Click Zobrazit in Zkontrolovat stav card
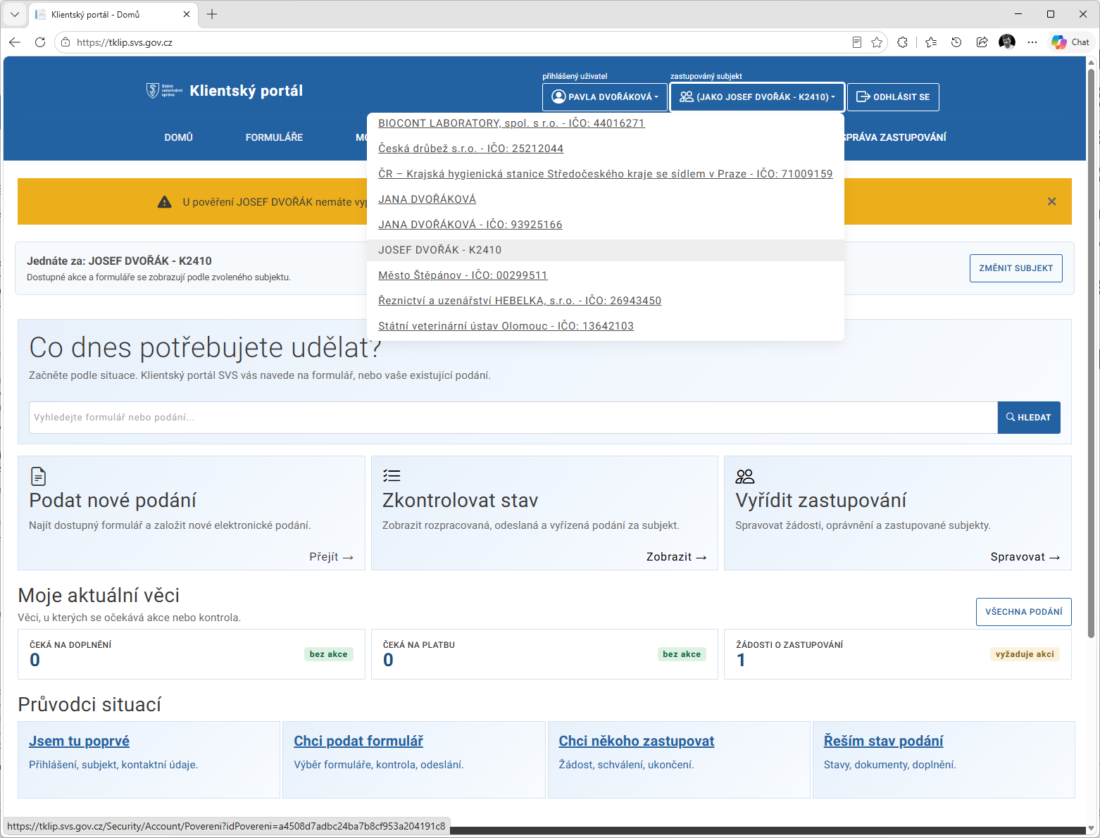Screen dimensions: 1100x838 (676, 557)
